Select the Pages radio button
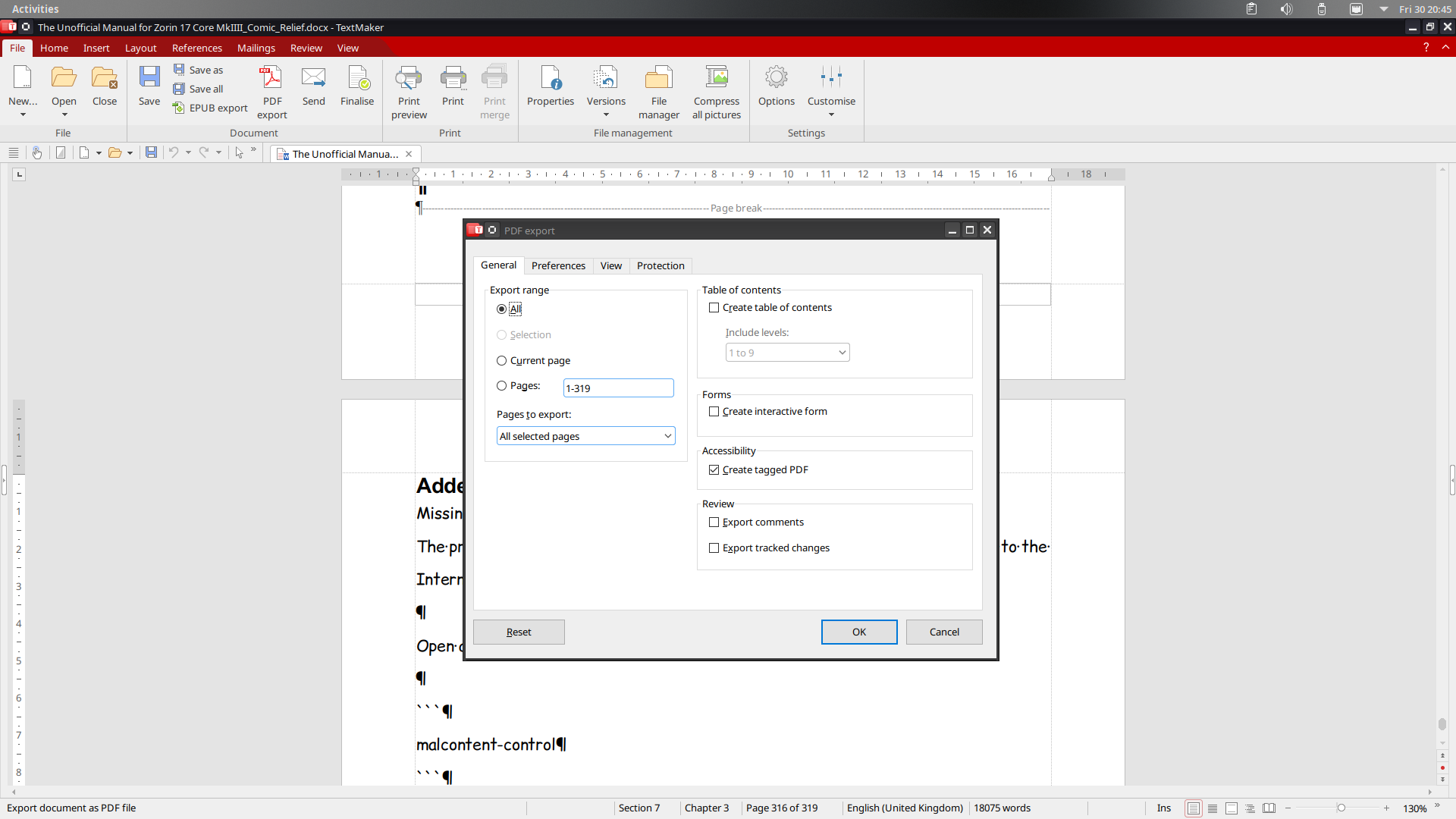1456x819 pixels. coord(501,386)
